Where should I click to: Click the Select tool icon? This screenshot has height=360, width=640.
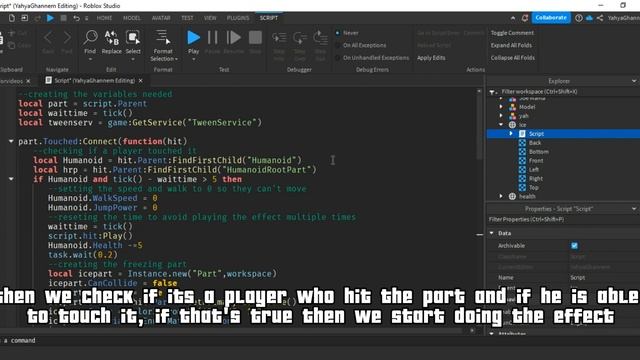tap(133, 38)
